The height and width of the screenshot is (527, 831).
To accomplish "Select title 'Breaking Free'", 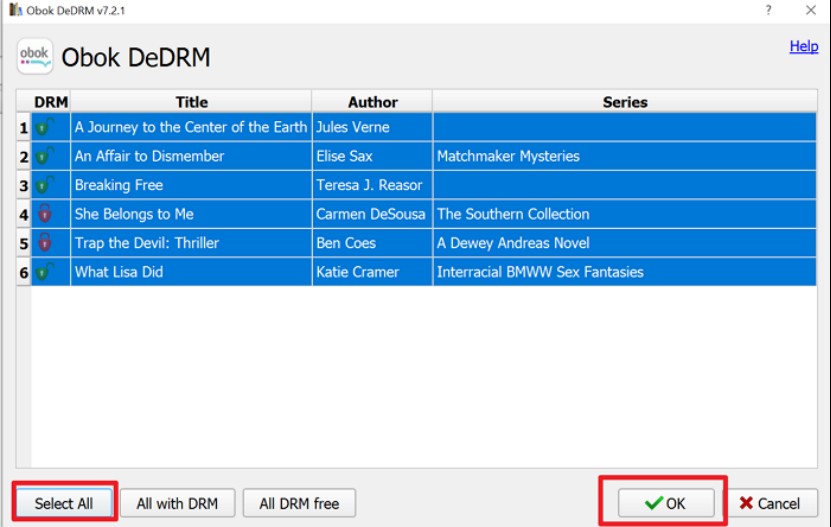I will [191, 185].
